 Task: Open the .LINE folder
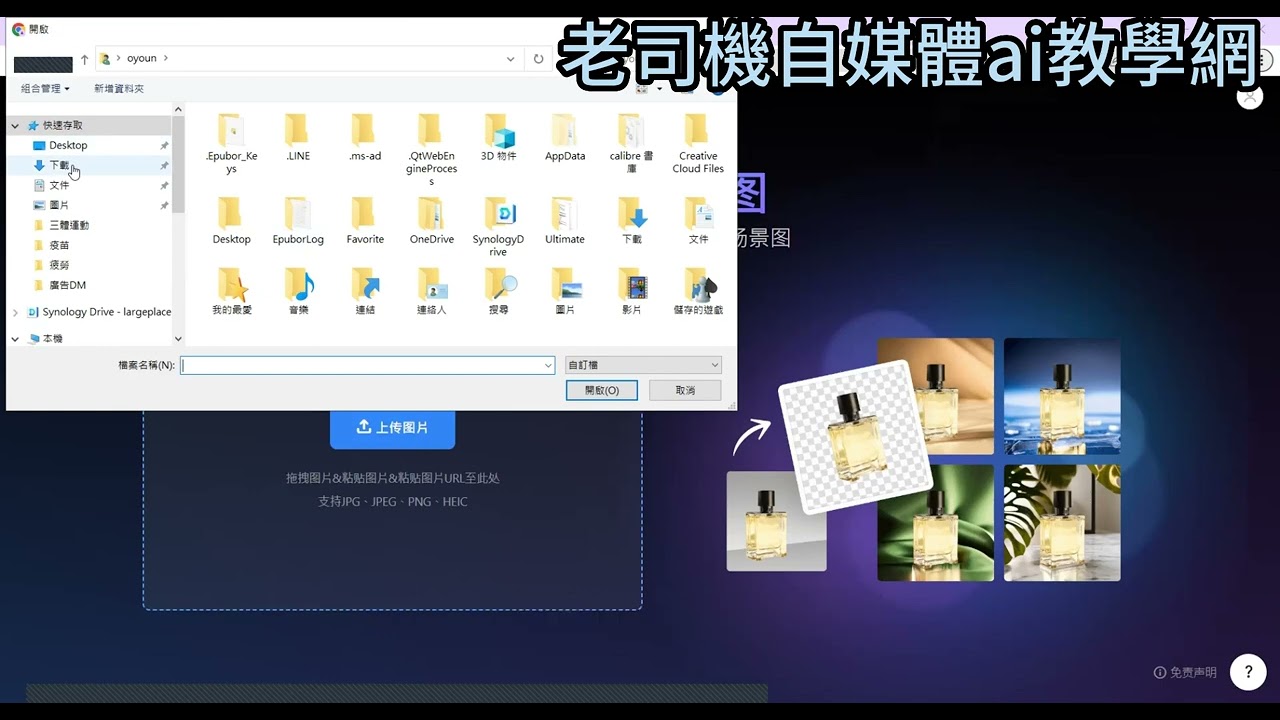pyautogui.click(x=298, y=138)
